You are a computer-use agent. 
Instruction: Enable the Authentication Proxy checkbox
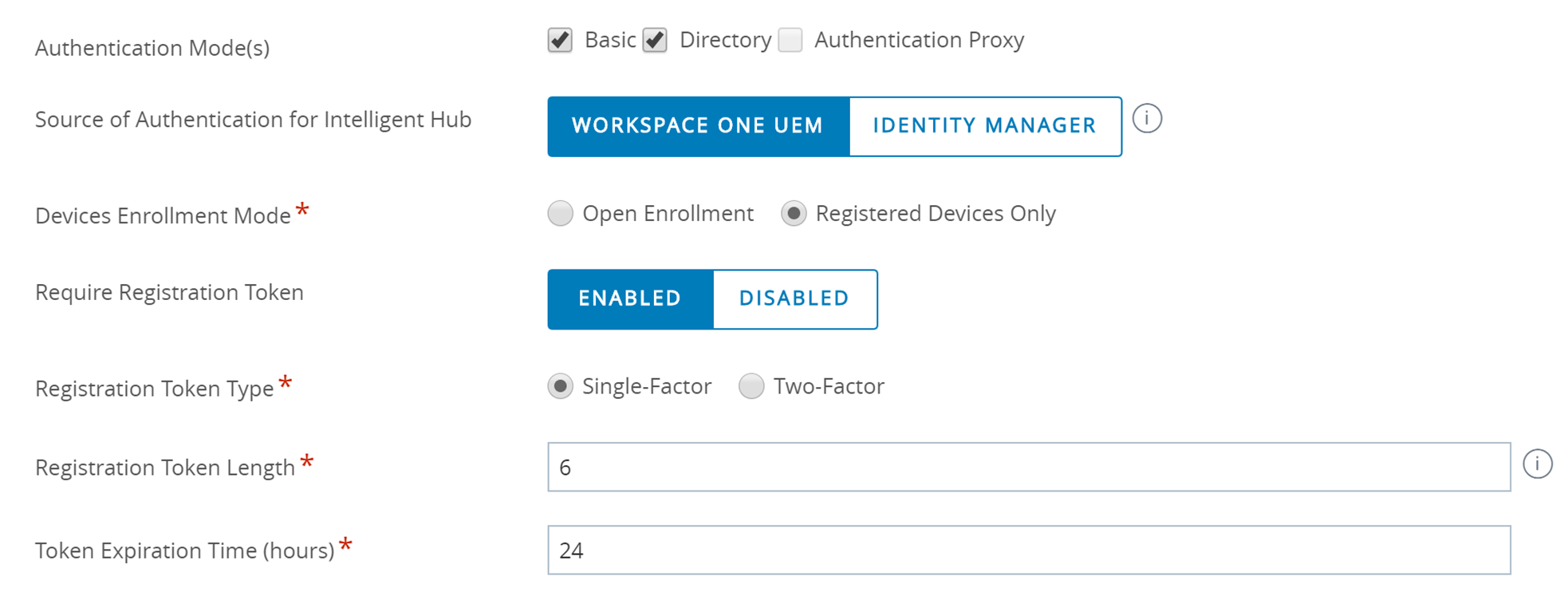pos(790,40)
